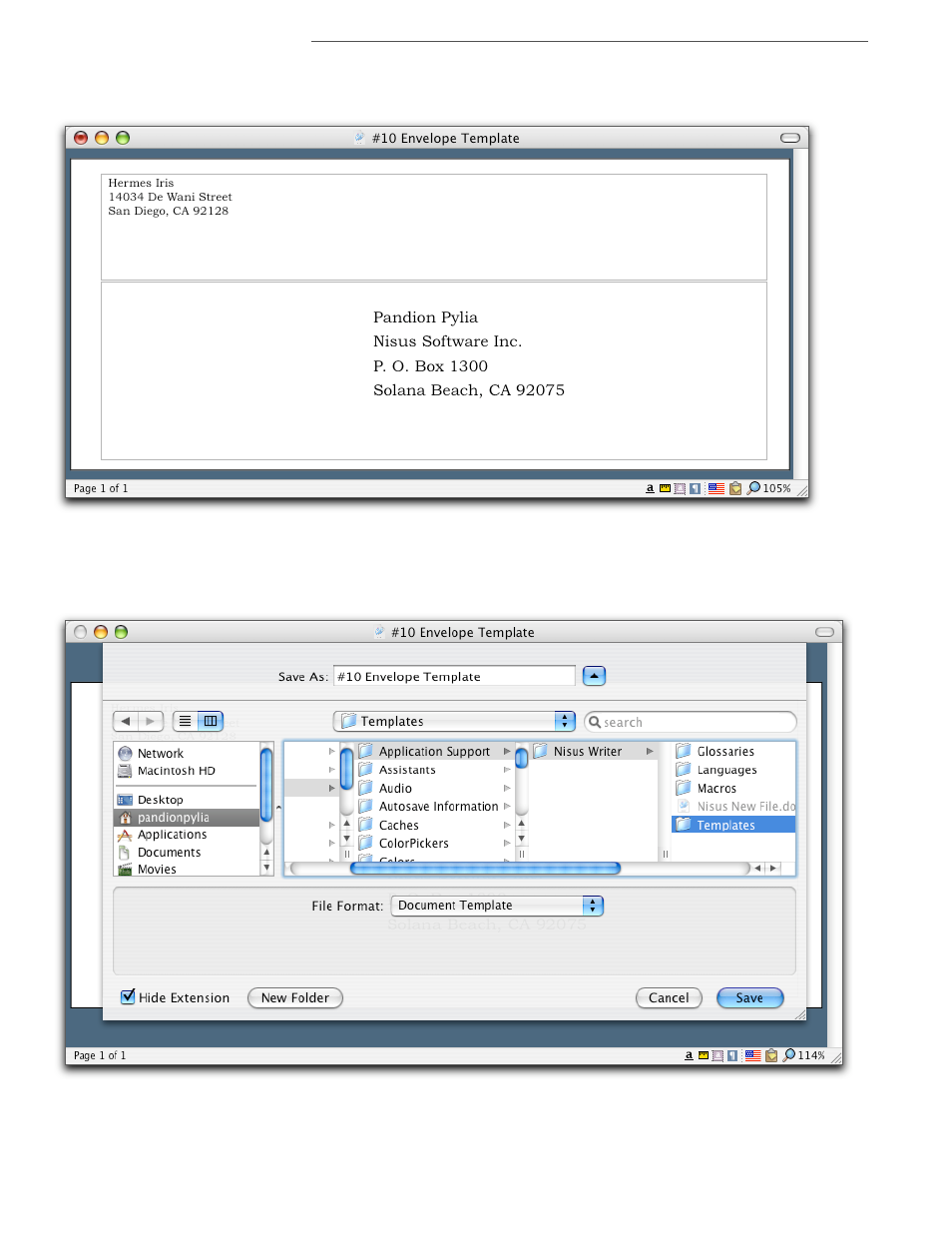
Task: Open Documents from the sidebar
Action: tap(187, 853)
